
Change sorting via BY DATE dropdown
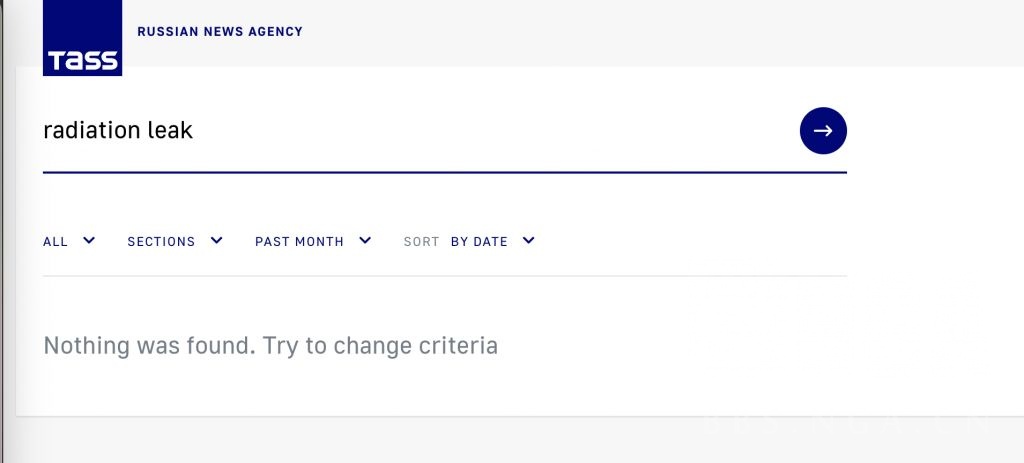click(479, 242)
